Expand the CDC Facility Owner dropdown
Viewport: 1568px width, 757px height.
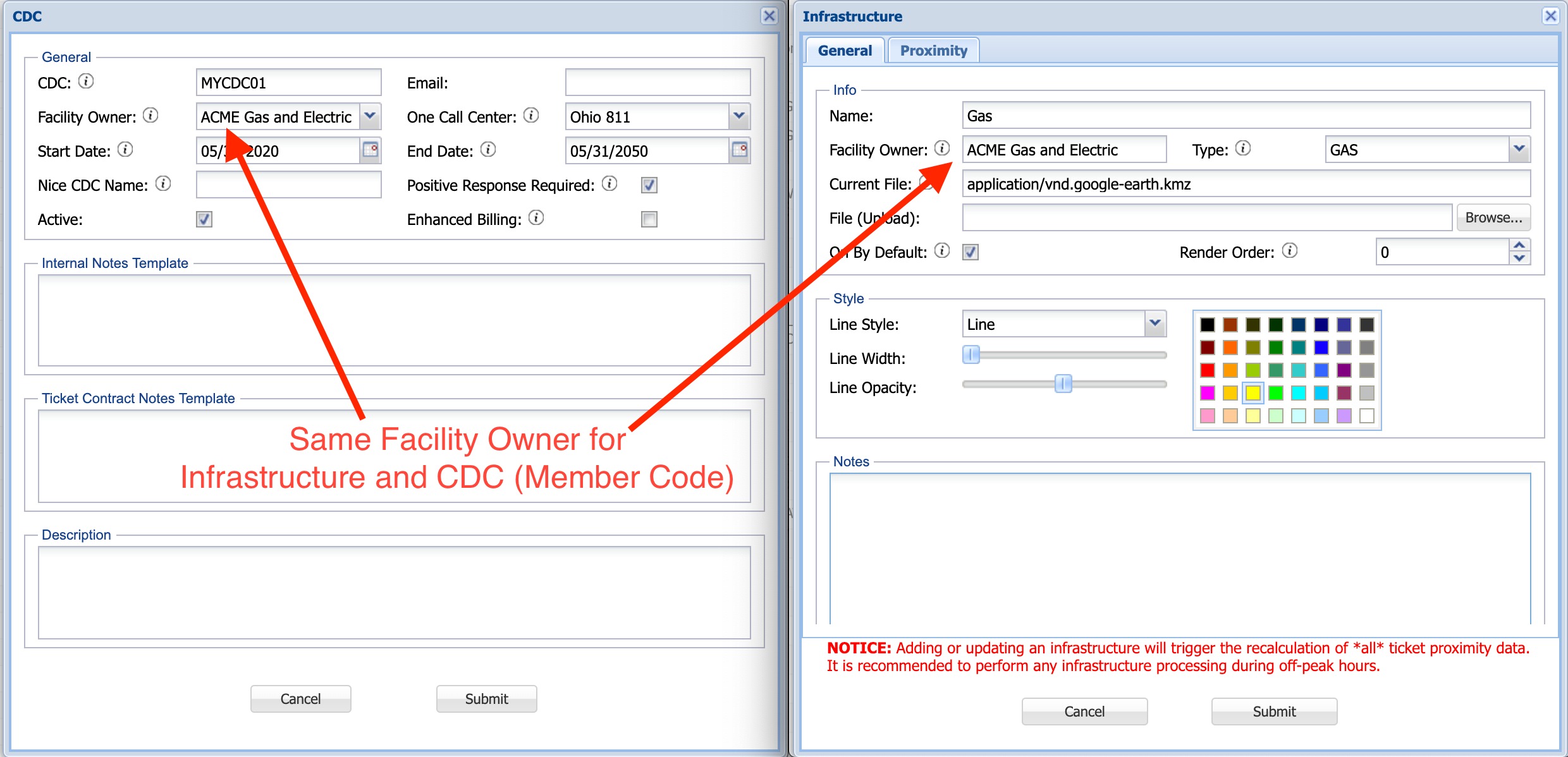pos(371,116)
